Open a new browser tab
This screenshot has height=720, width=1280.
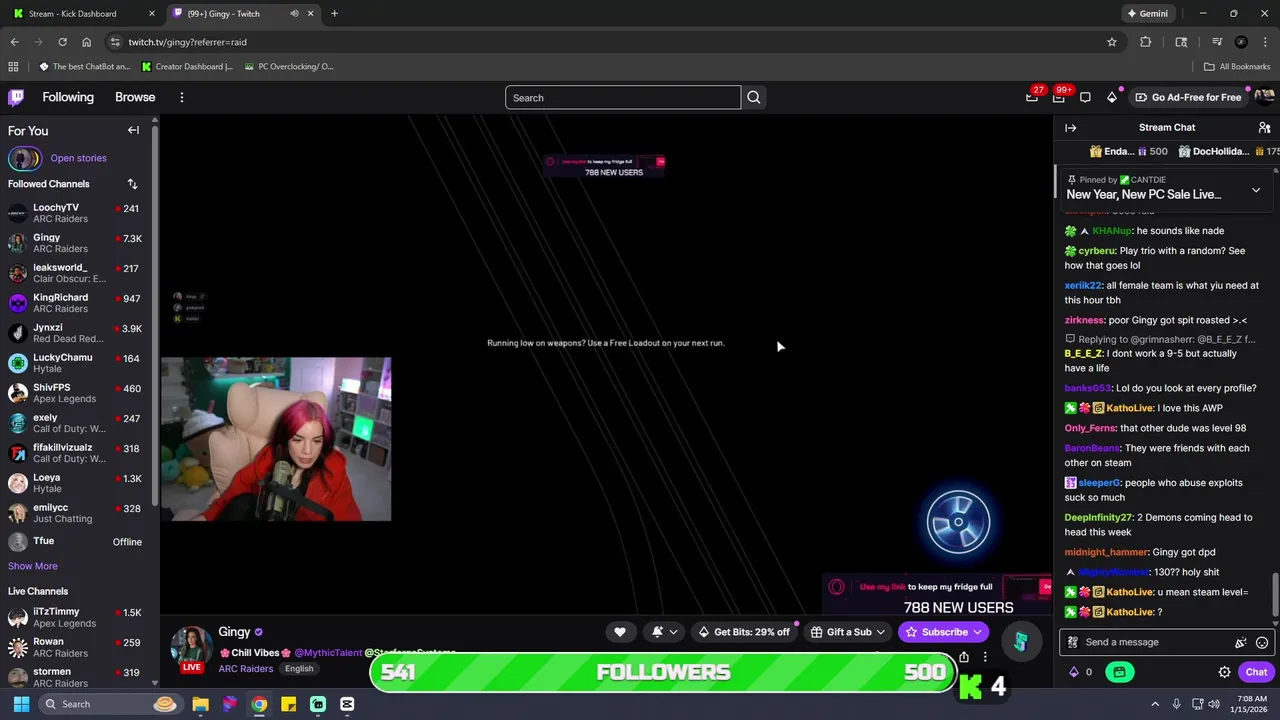[334, 14]
